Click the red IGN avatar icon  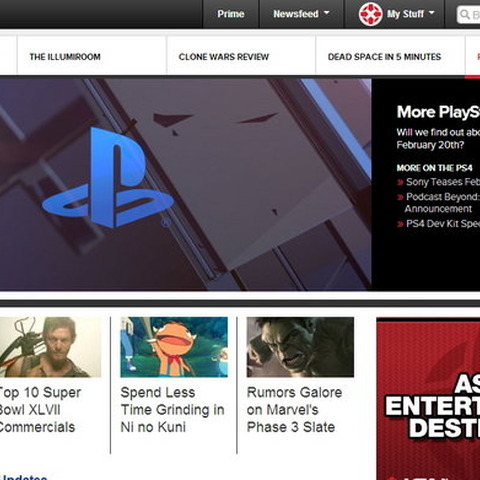tap(370, 14)
